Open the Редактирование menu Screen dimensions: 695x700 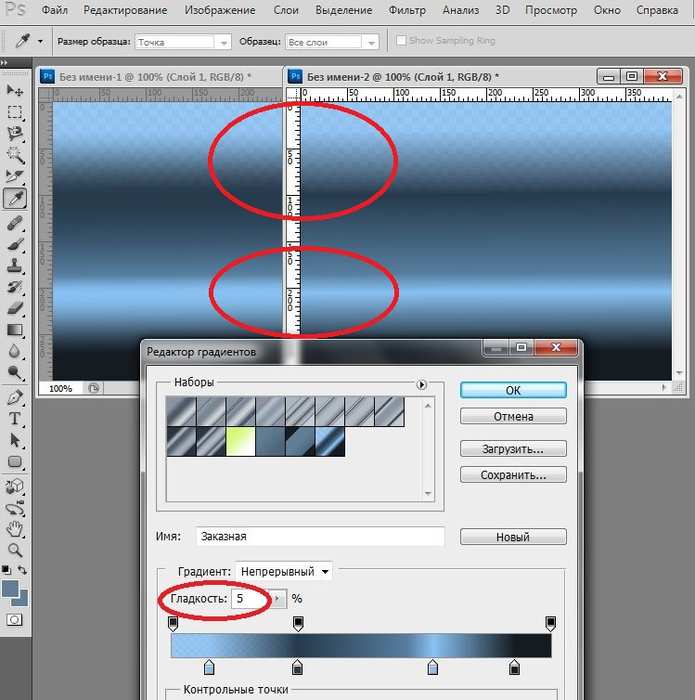pos(125,10)
